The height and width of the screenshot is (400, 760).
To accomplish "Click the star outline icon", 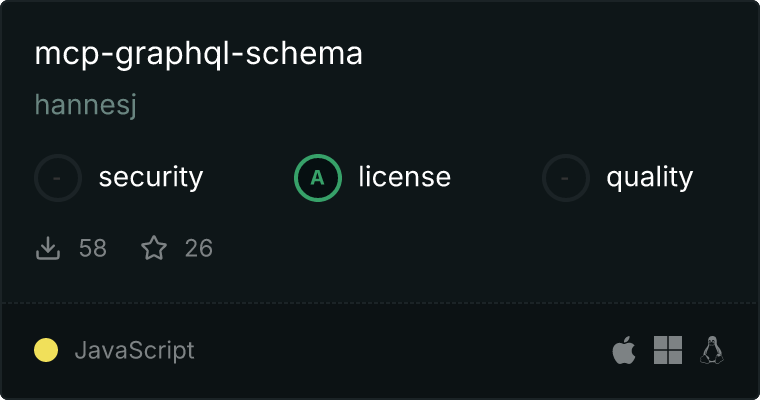I will click(154, 248).
